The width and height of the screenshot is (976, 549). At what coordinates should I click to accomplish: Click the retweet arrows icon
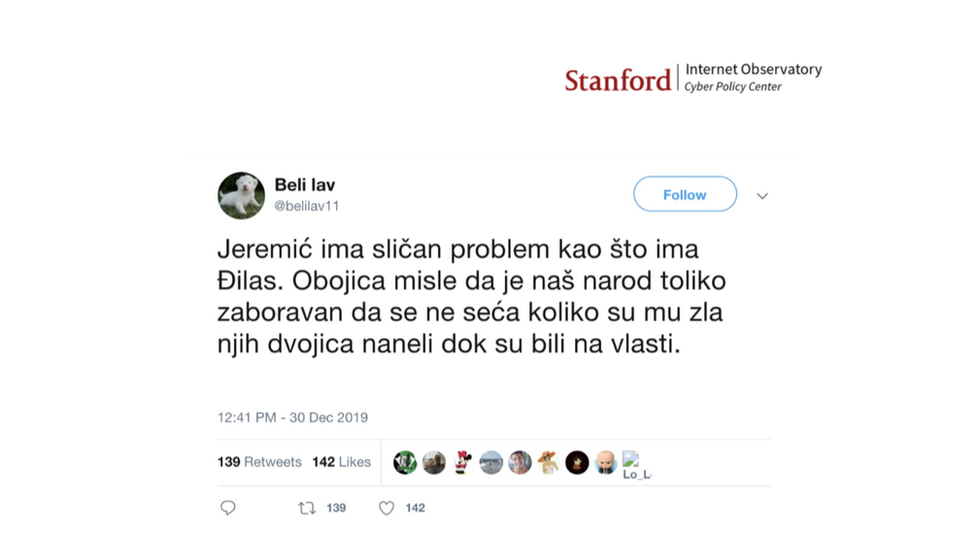307,508
